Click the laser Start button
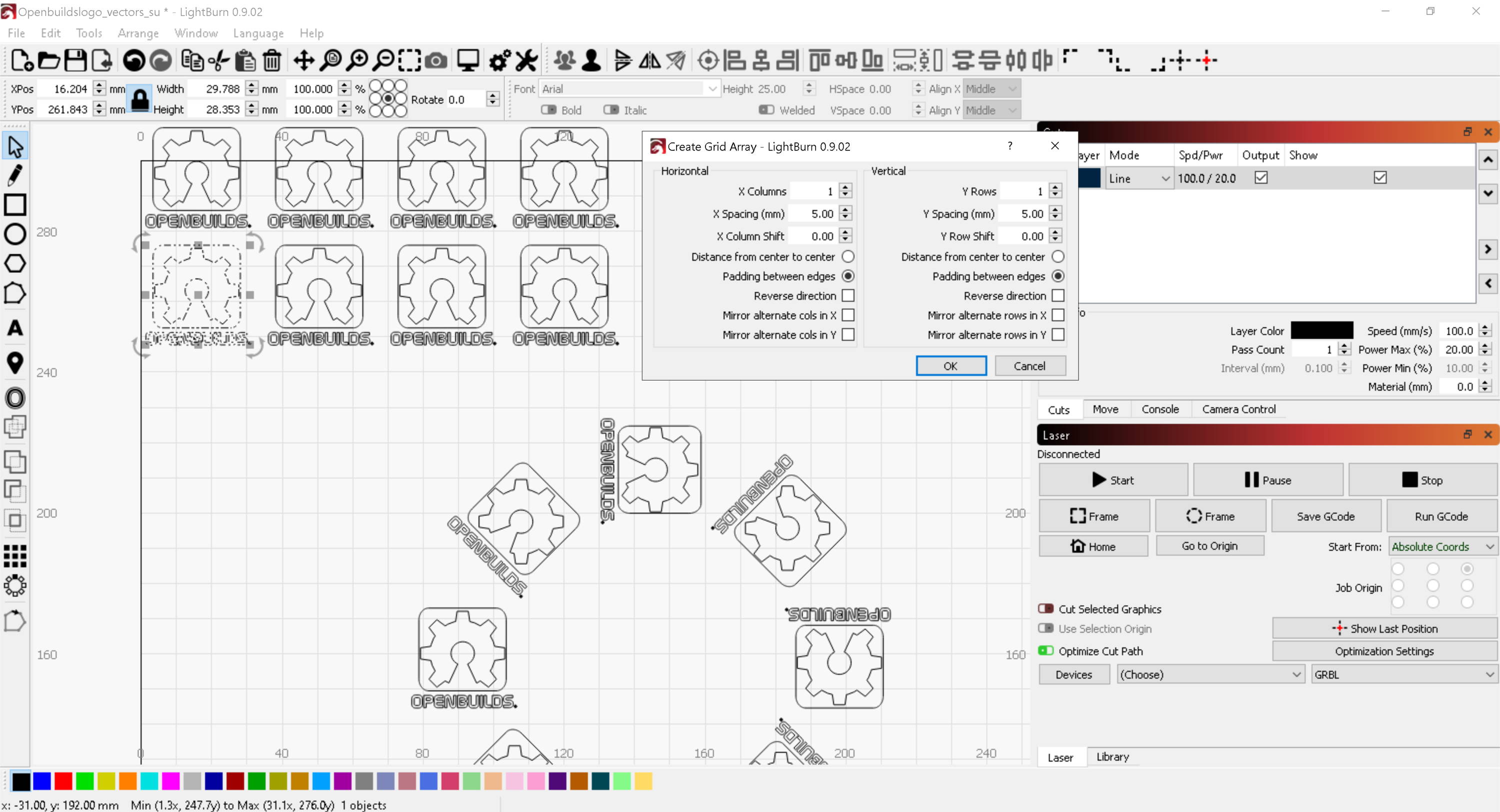 [x=1113, y=480]
